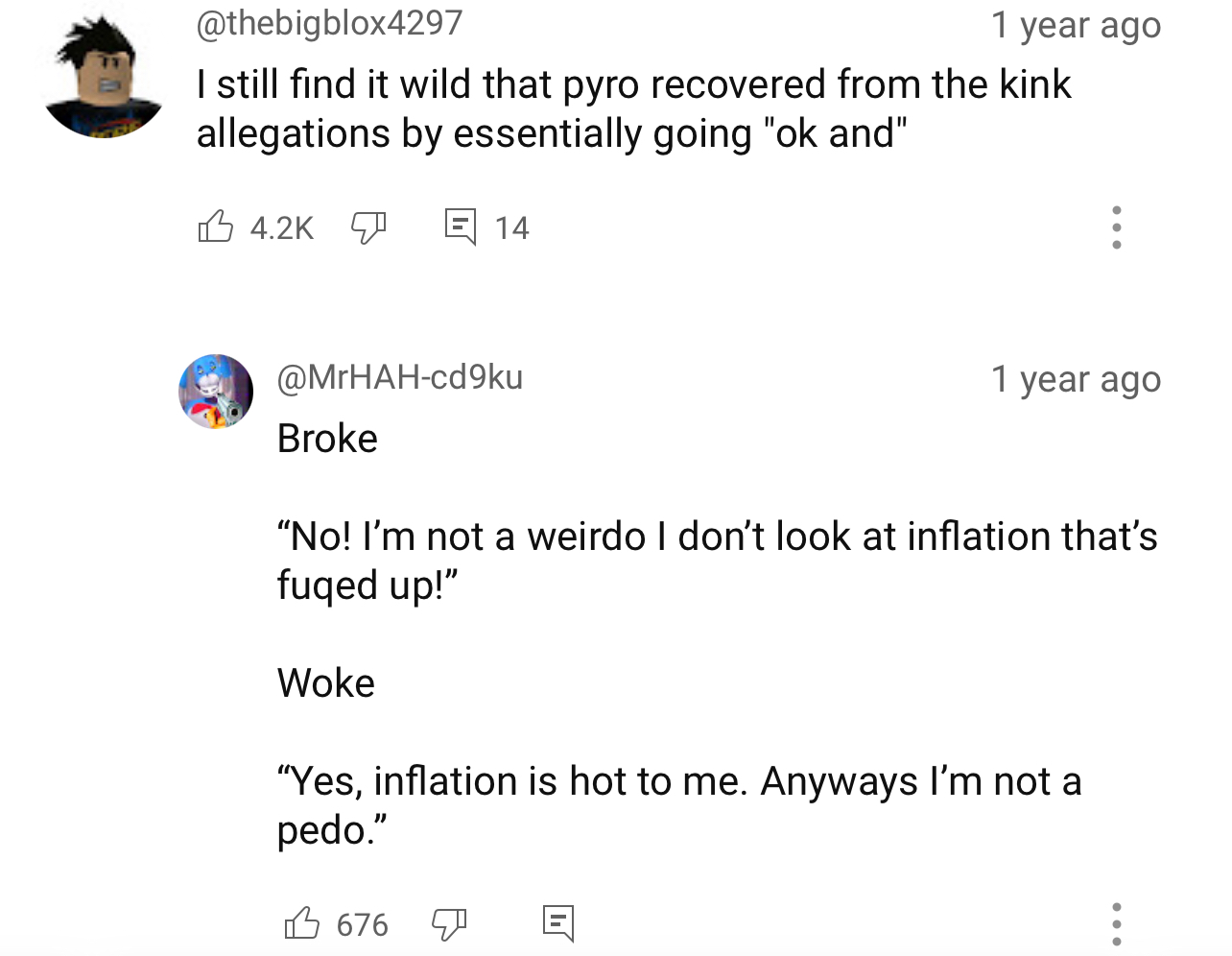The width and height of the screenshot is (1232, 956).
Task: Click the profile picture of MrHAH-cd9ku
Action: (x=216, y=391)
